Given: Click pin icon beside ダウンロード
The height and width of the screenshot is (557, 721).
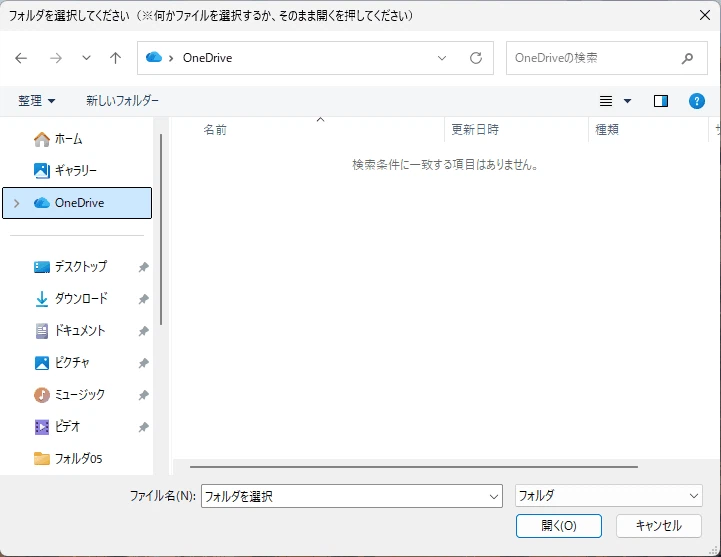Looking at the screenshot, I should click(x=143, y=299).
